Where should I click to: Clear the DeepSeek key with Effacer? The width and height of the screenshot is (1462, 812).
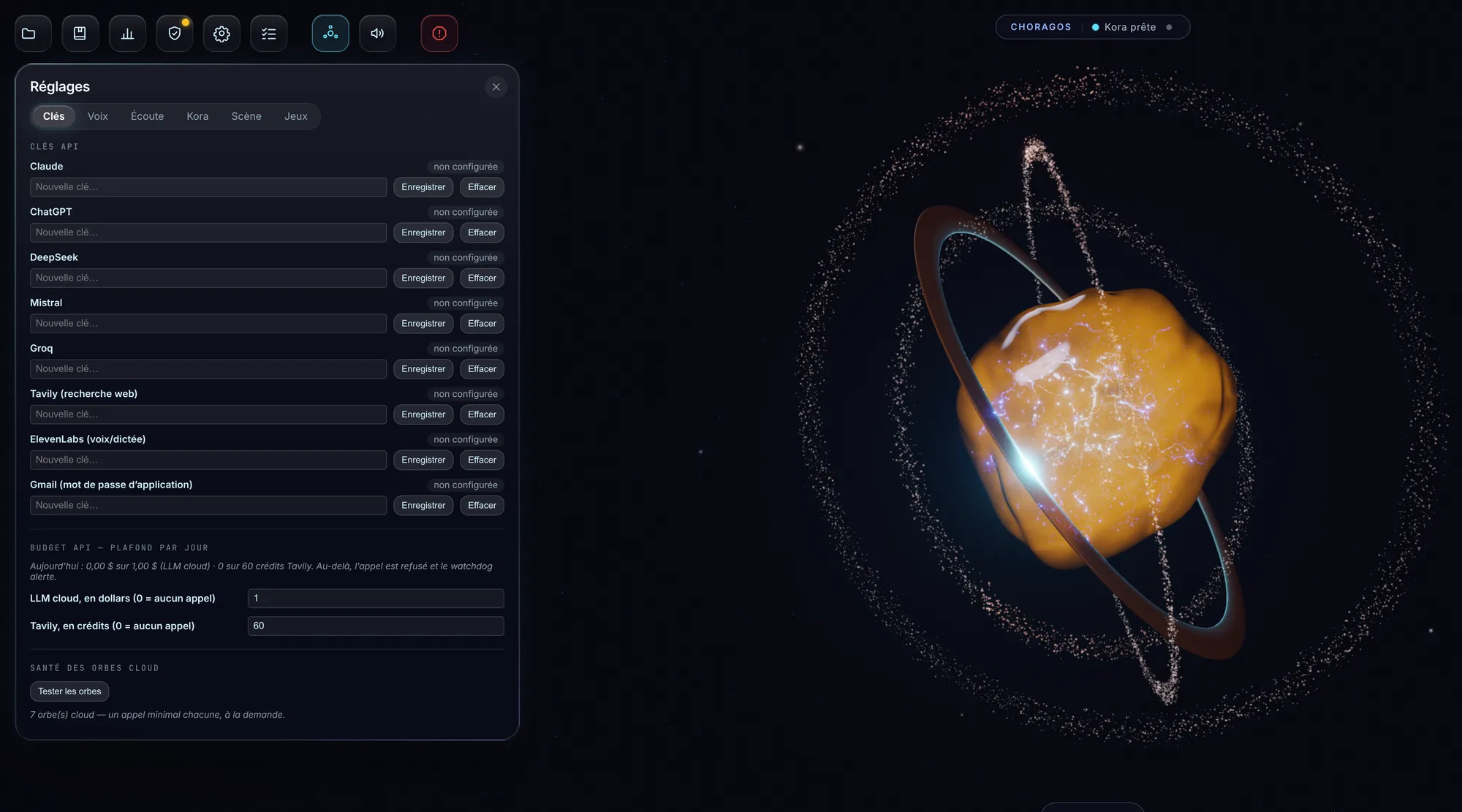[482, 278]
